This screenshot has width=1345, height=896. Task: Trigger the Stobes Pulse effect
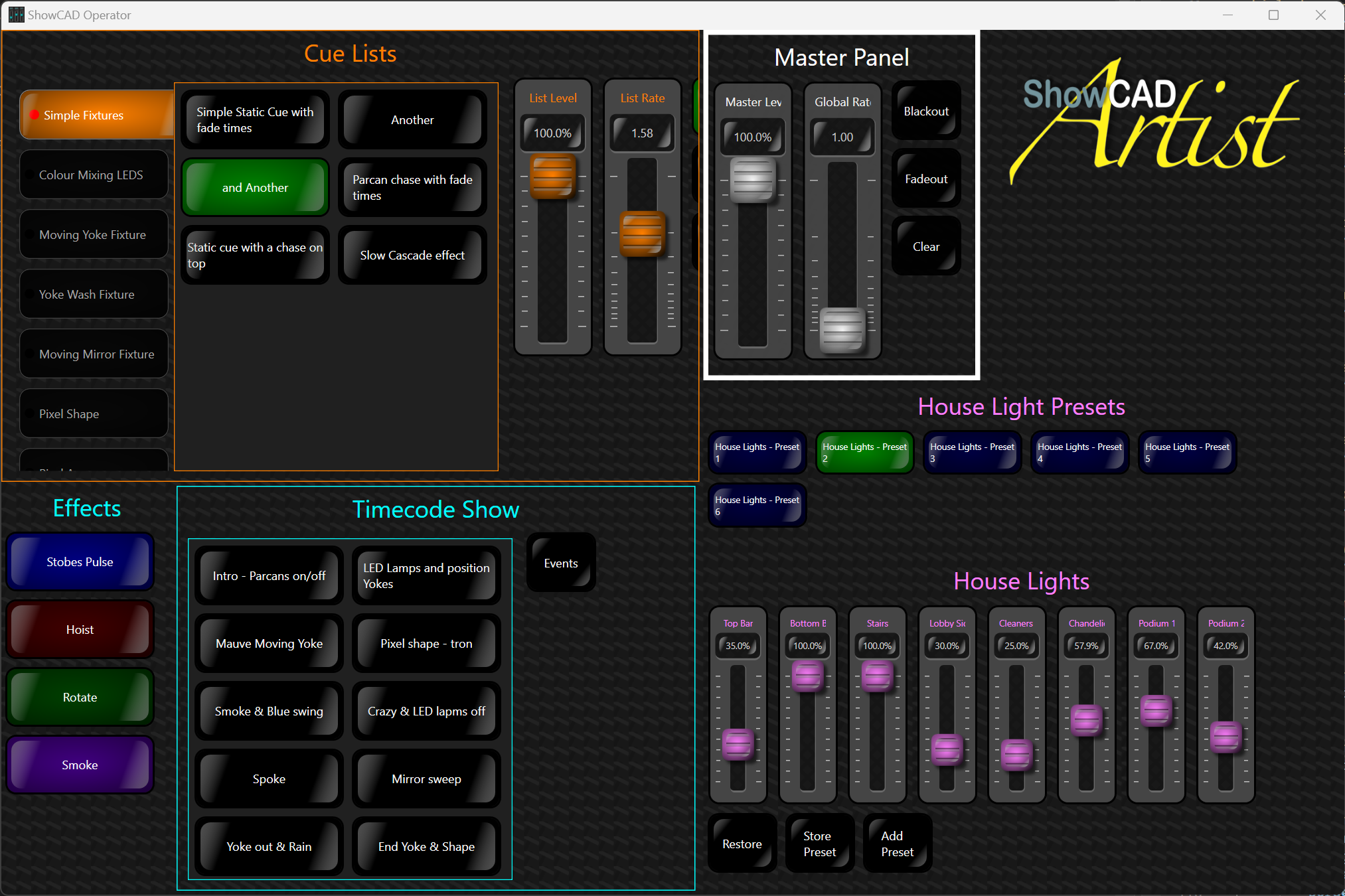[x=80, y=562]
